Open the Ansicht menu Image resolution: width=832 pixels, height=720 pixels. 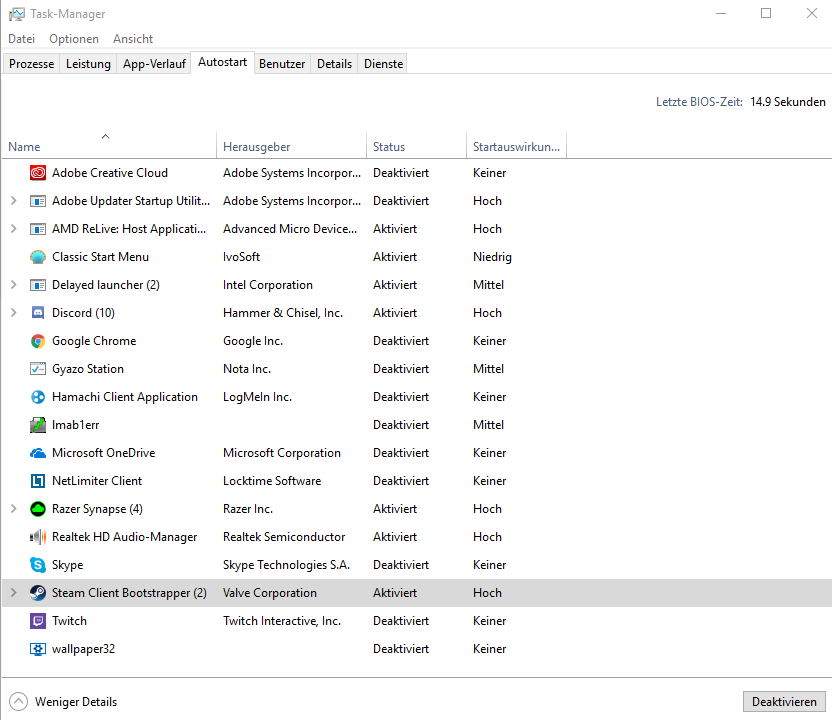pos(133,39)
